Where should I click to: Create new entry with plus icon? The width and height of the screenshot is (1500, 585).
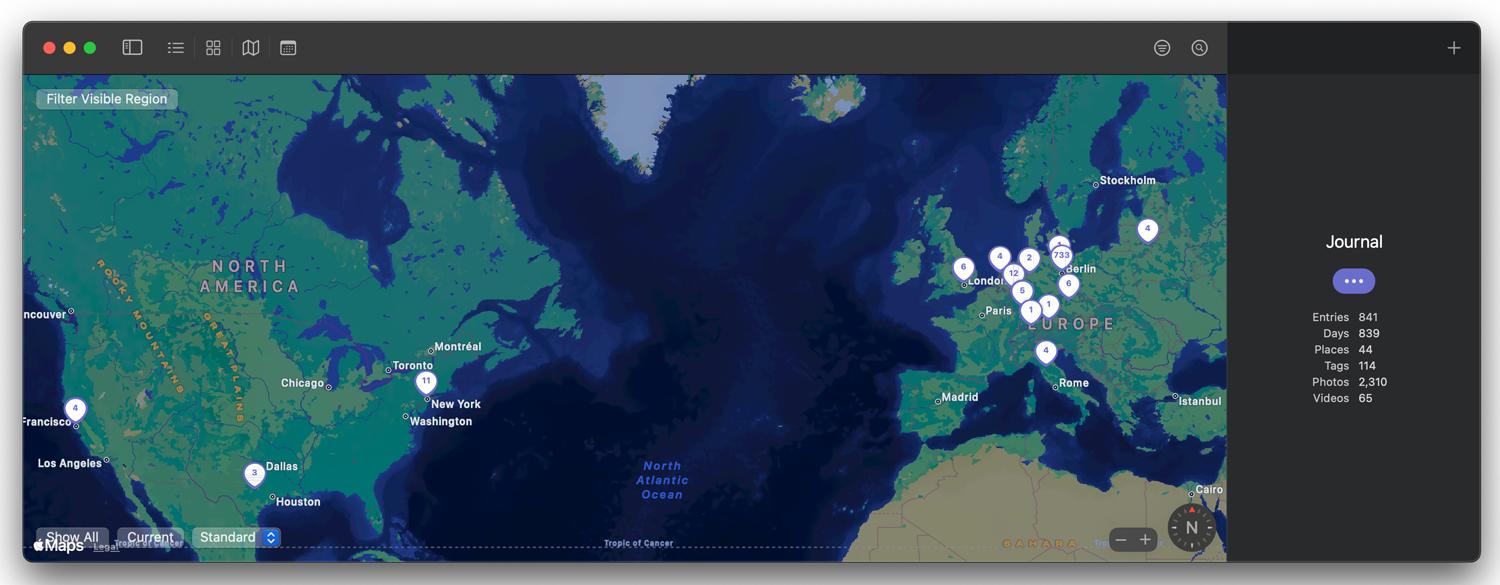tap(1454, 47)
